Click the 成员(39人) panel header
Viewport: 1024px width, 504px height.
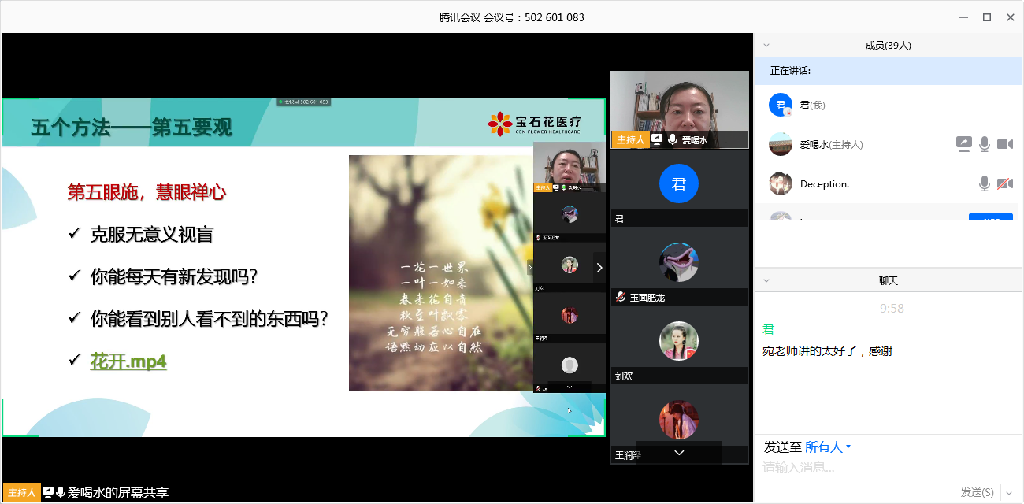[x=888, y=45]
